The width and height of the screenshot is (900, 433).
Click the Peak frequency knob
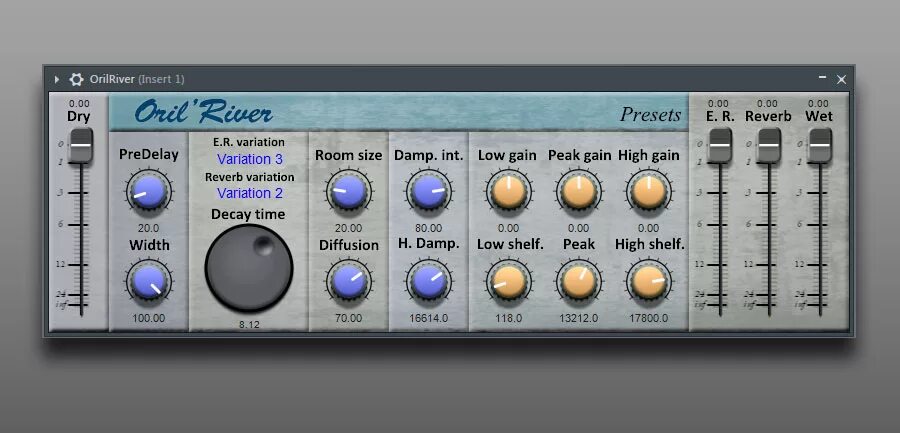pyautogui.click(x=579, y=282)
